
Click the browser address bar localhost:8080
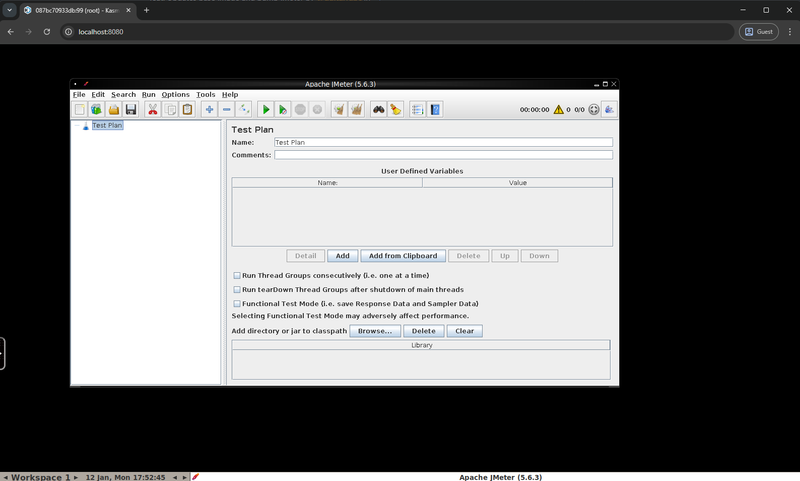[x=398, y=32]
